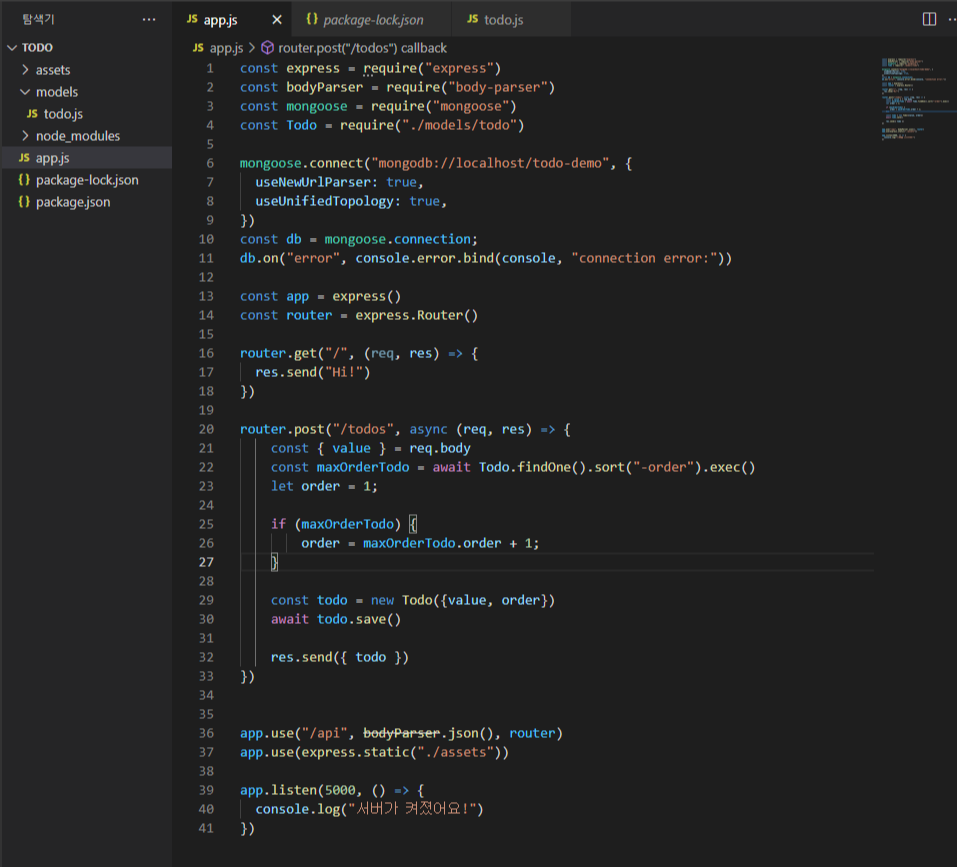Click the {} icon next to package.json

(x=24, y=202)
